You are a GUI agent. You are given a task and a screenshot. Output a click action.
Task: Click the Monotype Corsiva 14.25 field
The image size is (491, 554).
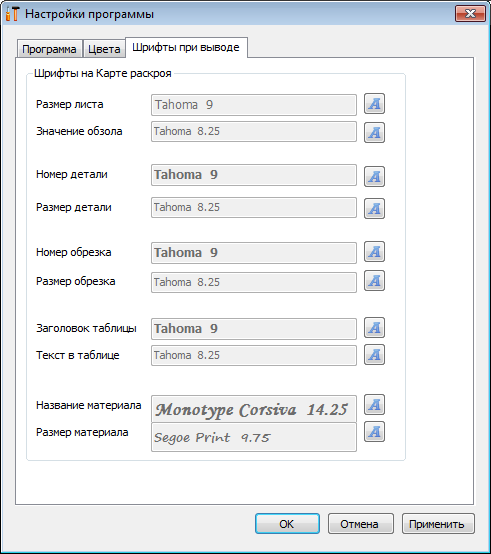click(x=254, y=409)
